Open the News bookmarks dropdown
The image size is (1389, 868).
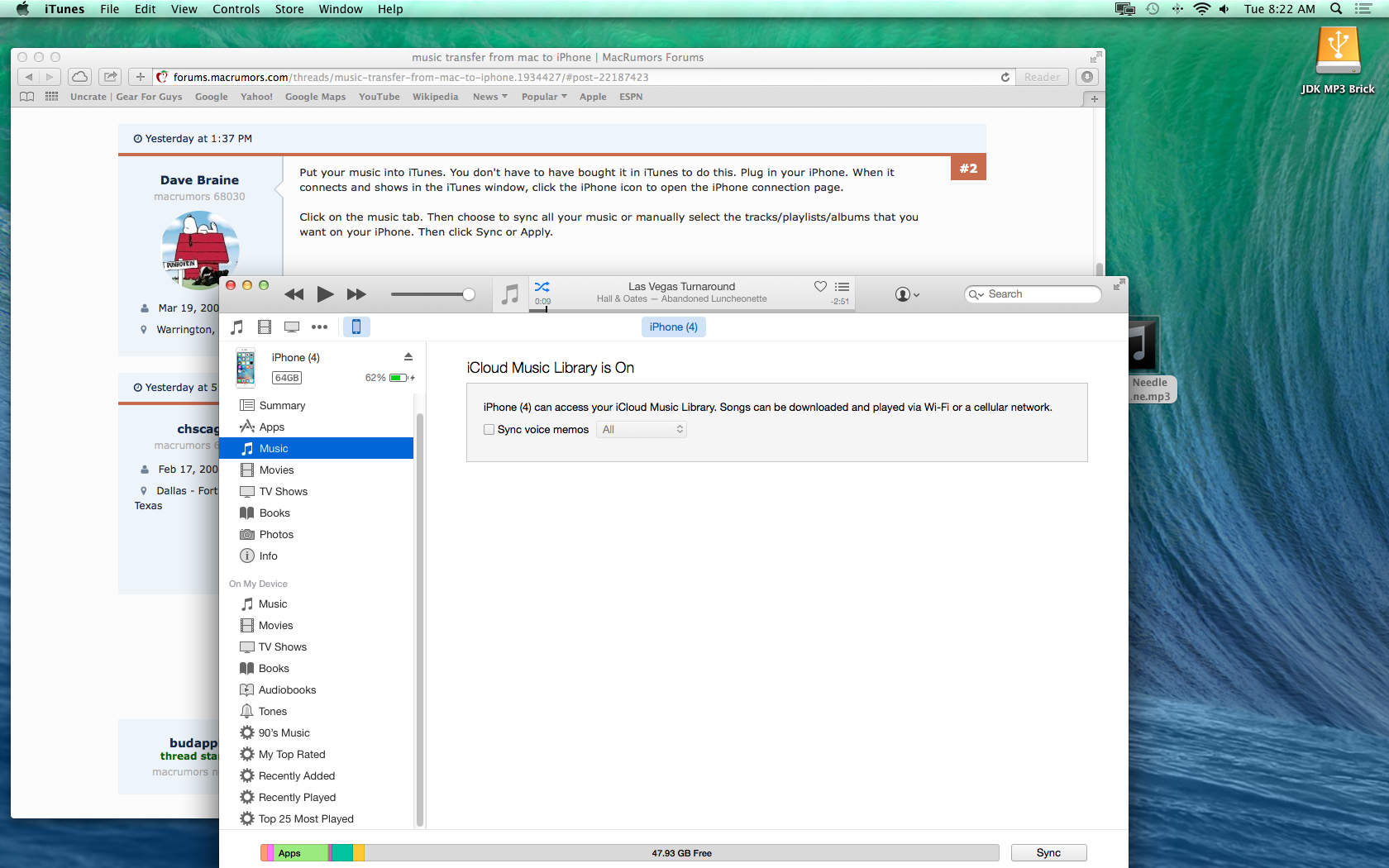point(490,97)
